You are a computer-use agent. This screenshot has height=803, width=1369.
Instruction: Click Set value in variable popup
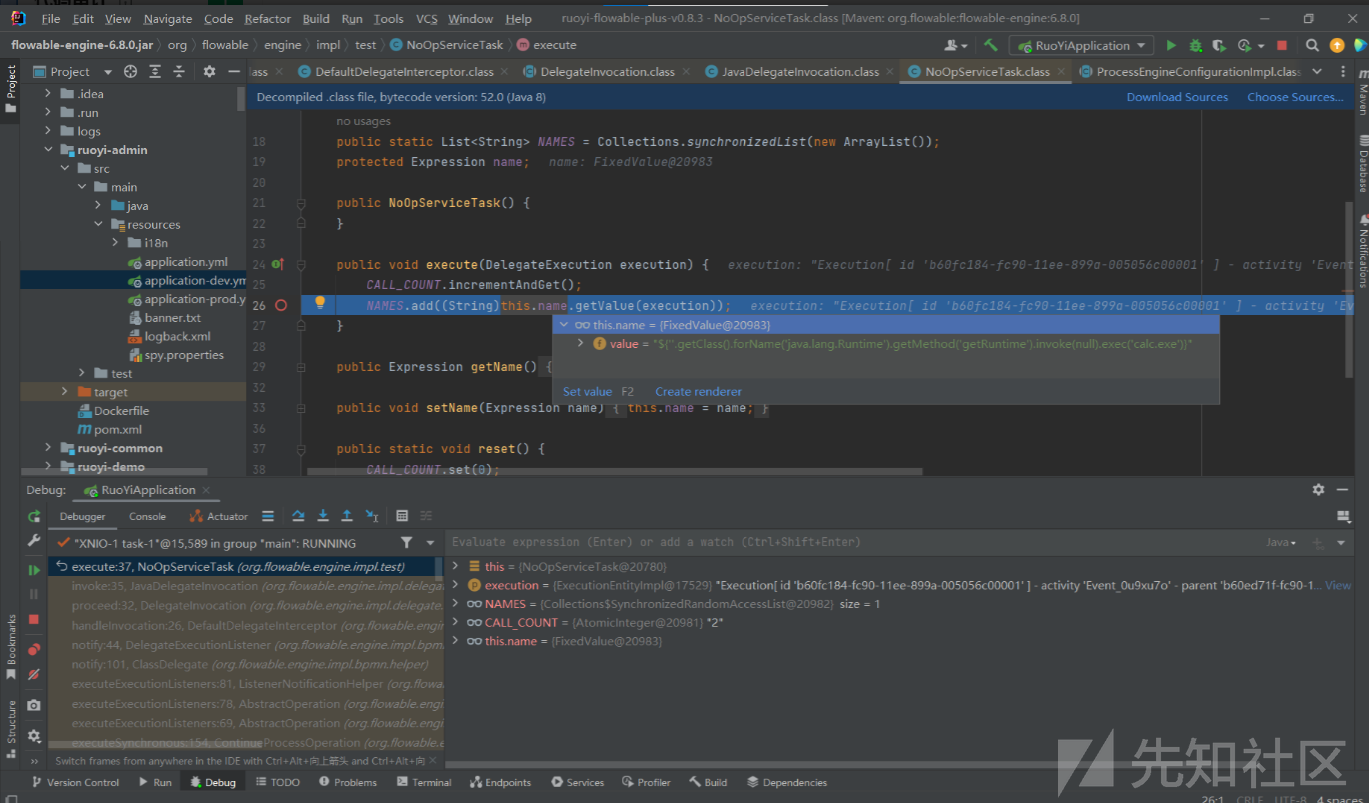587,391
